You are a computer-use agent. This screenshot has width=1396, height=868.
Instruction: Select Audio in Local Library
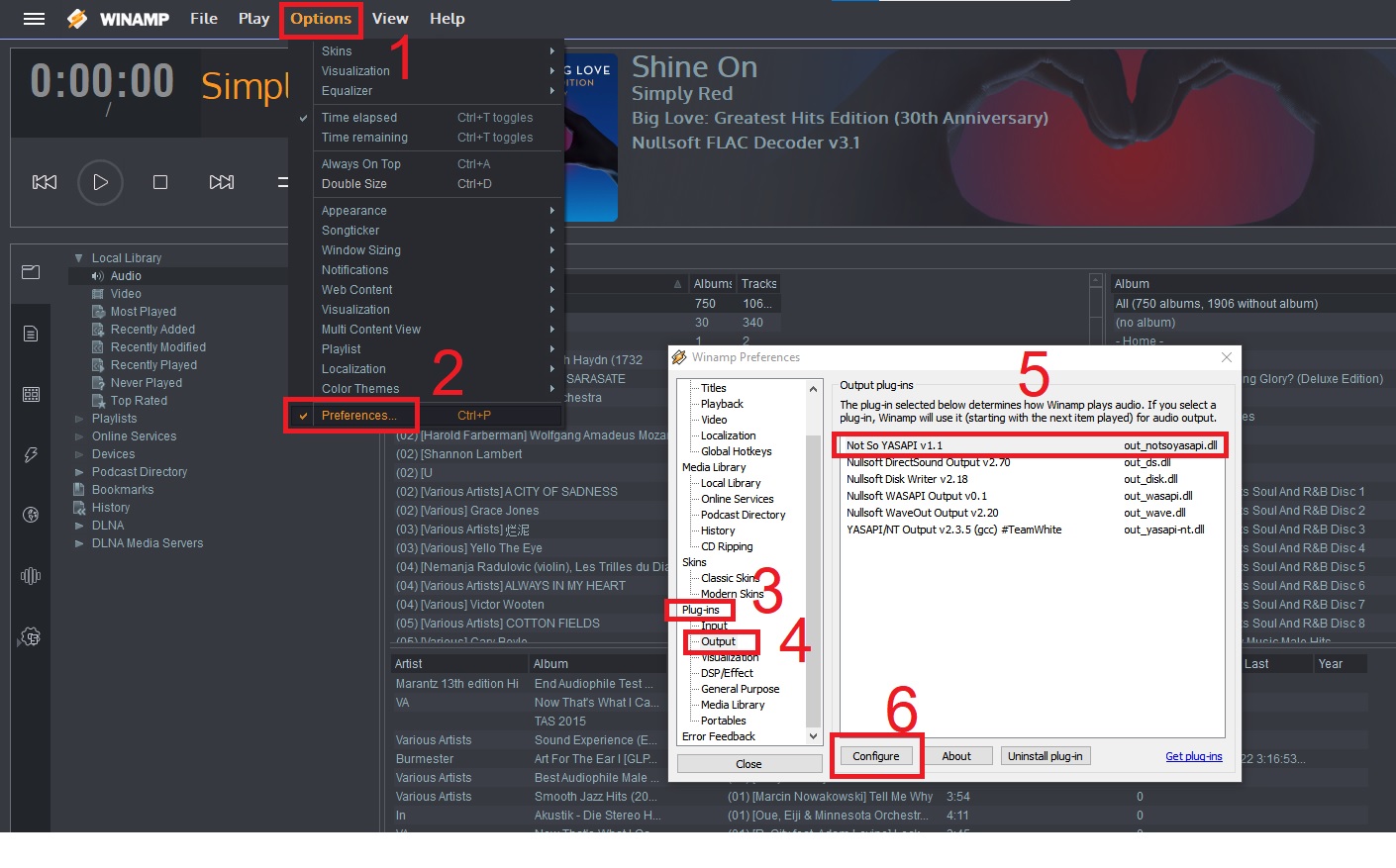click(x=126, y=276)
